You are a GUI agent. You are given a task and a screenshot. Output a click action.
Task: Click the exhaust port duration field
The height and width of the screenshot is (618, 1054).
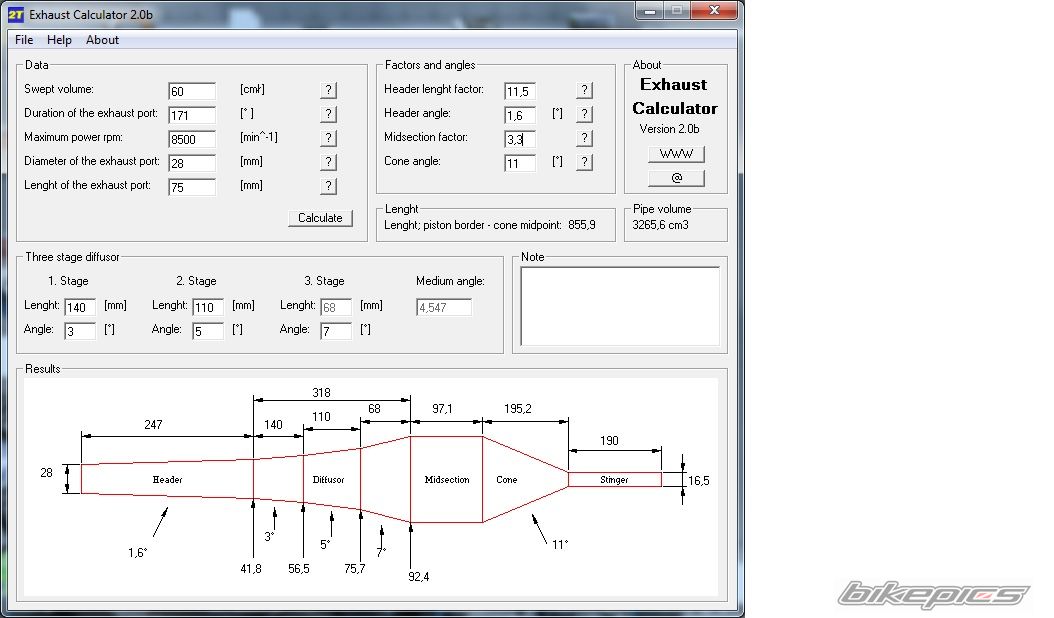pyautogui.click(x=192, y=115)
